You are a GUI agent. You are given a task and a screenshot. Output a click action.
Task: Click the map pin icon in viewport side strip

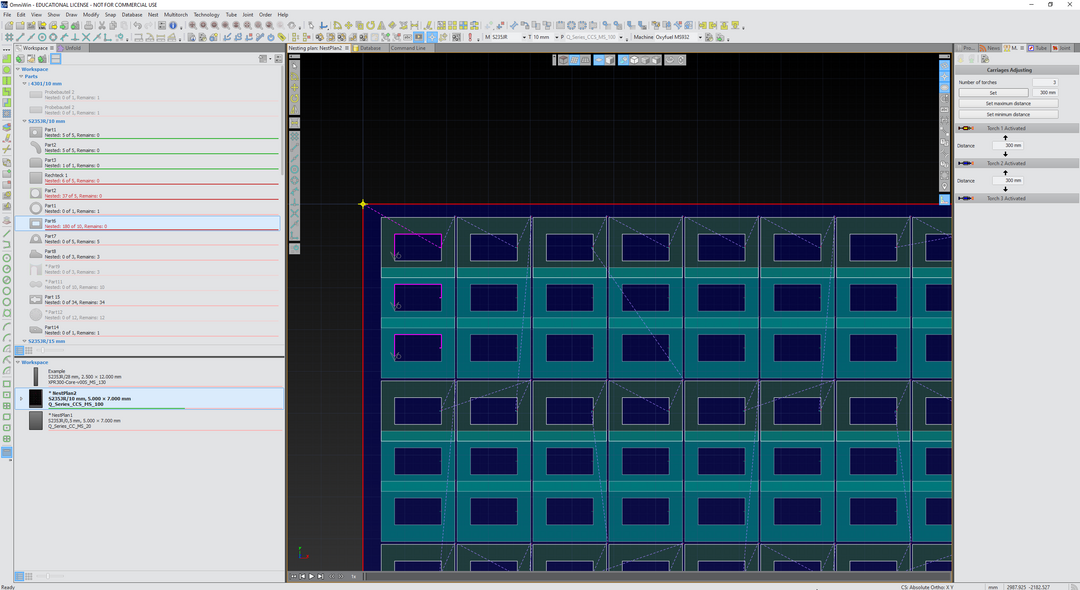pos(944,186)
